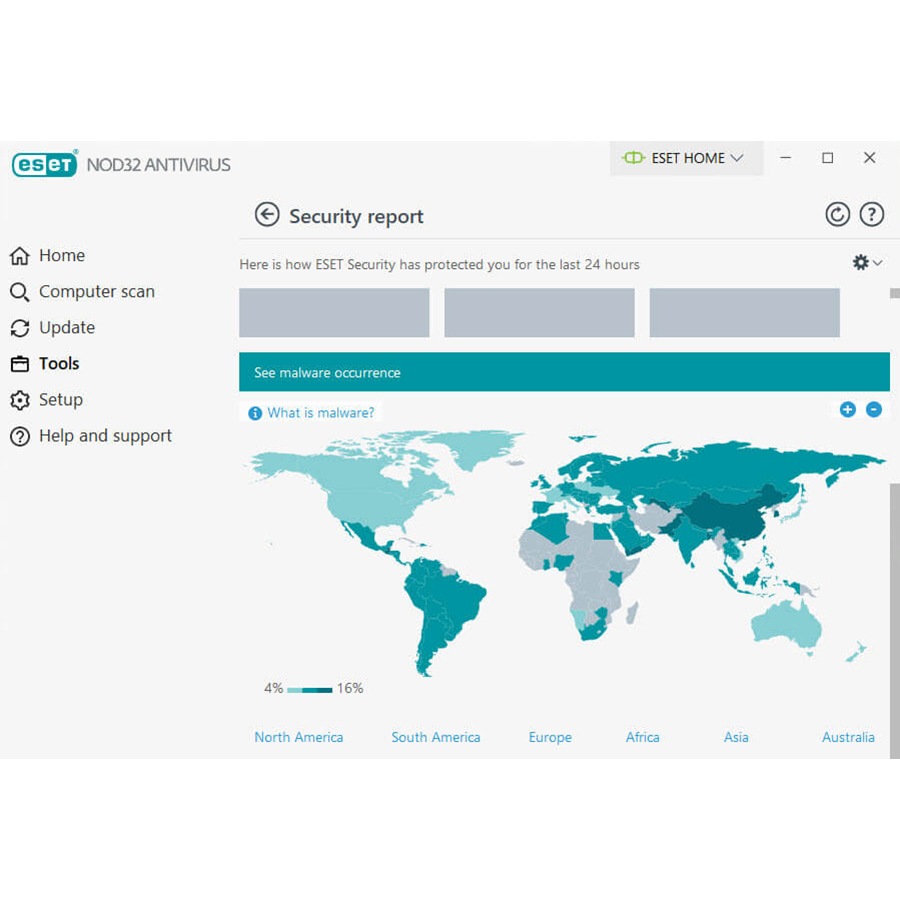The height and width of the screenshot is (900, 900).
Task: Click the Computer scan magnifier icon
Action: point(20,292)
